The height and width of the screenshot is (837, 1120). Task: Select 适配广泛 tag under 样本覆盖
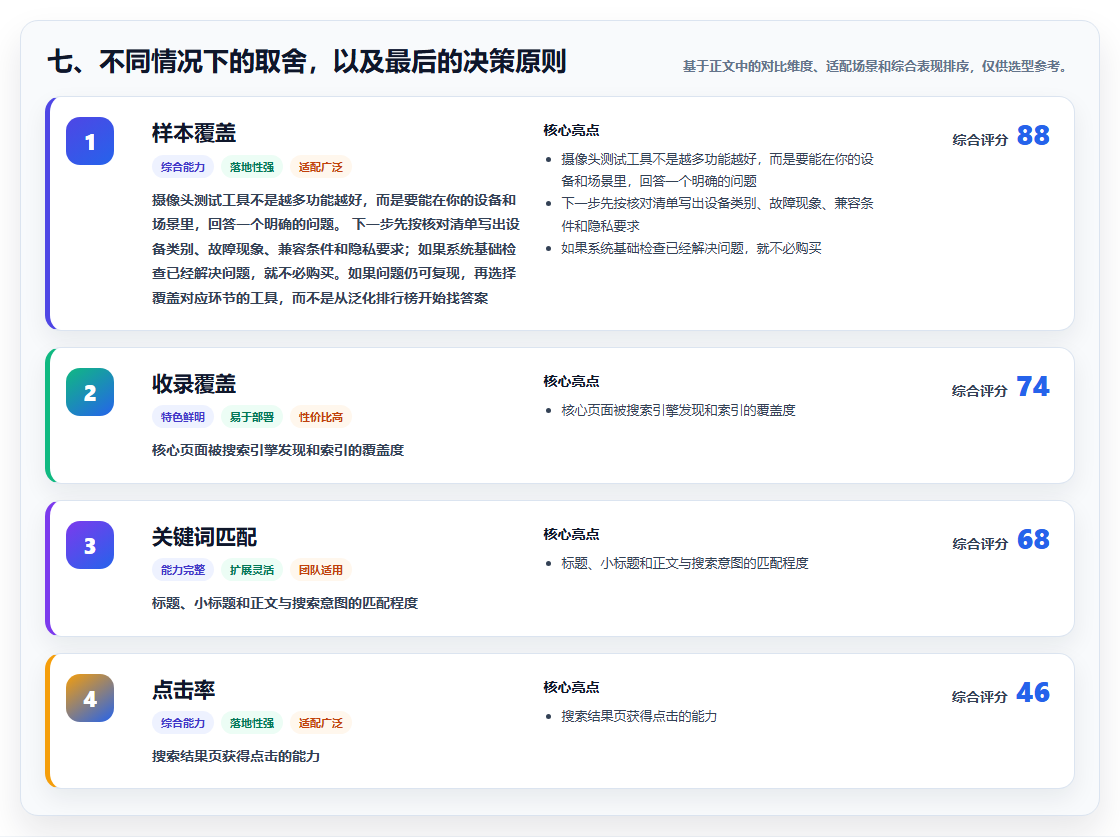pos(321,167)
